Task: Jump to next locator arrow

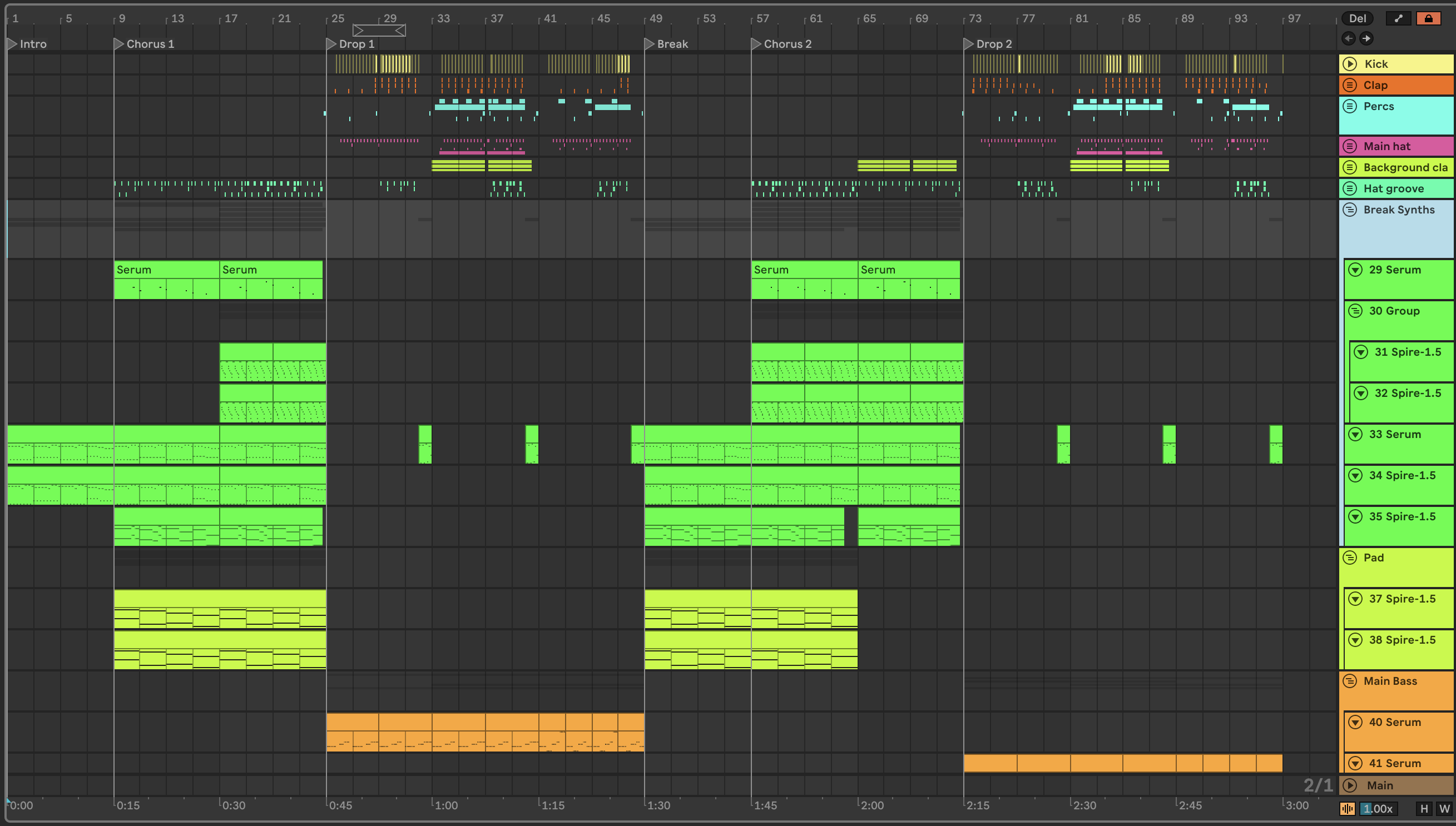Action: point(1366,38)
